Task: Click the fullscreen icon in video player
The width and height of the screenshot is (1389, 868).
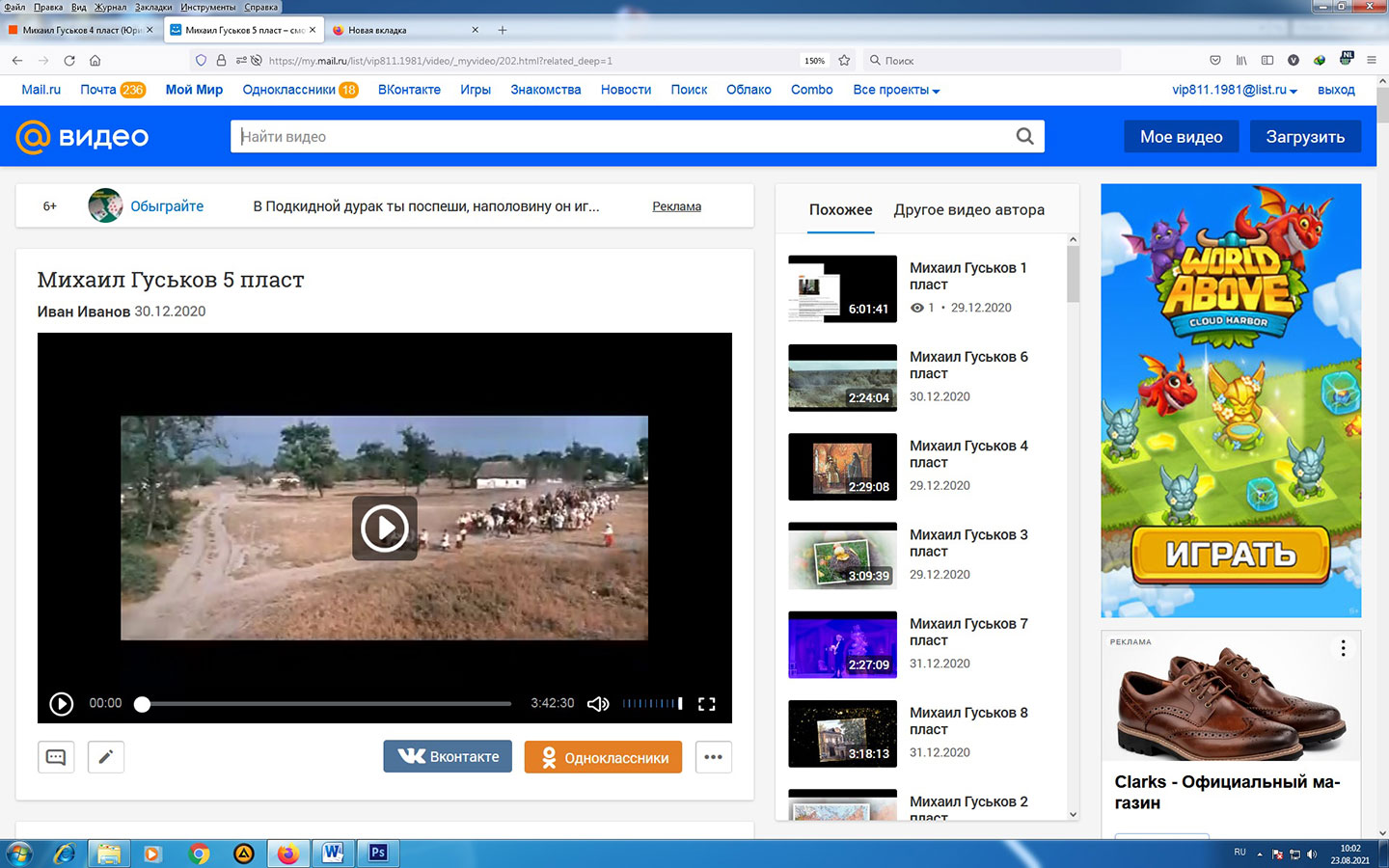Action: tap(706, 704)
